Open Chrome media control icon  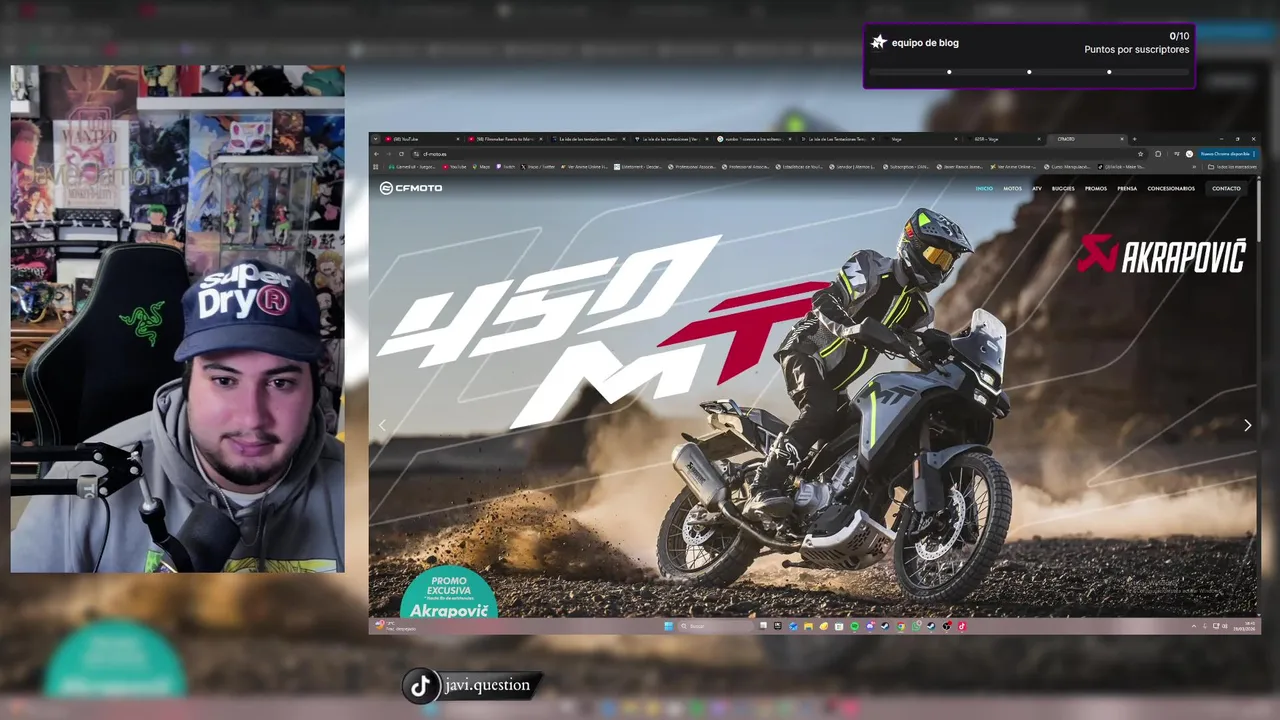point(1177,154)
